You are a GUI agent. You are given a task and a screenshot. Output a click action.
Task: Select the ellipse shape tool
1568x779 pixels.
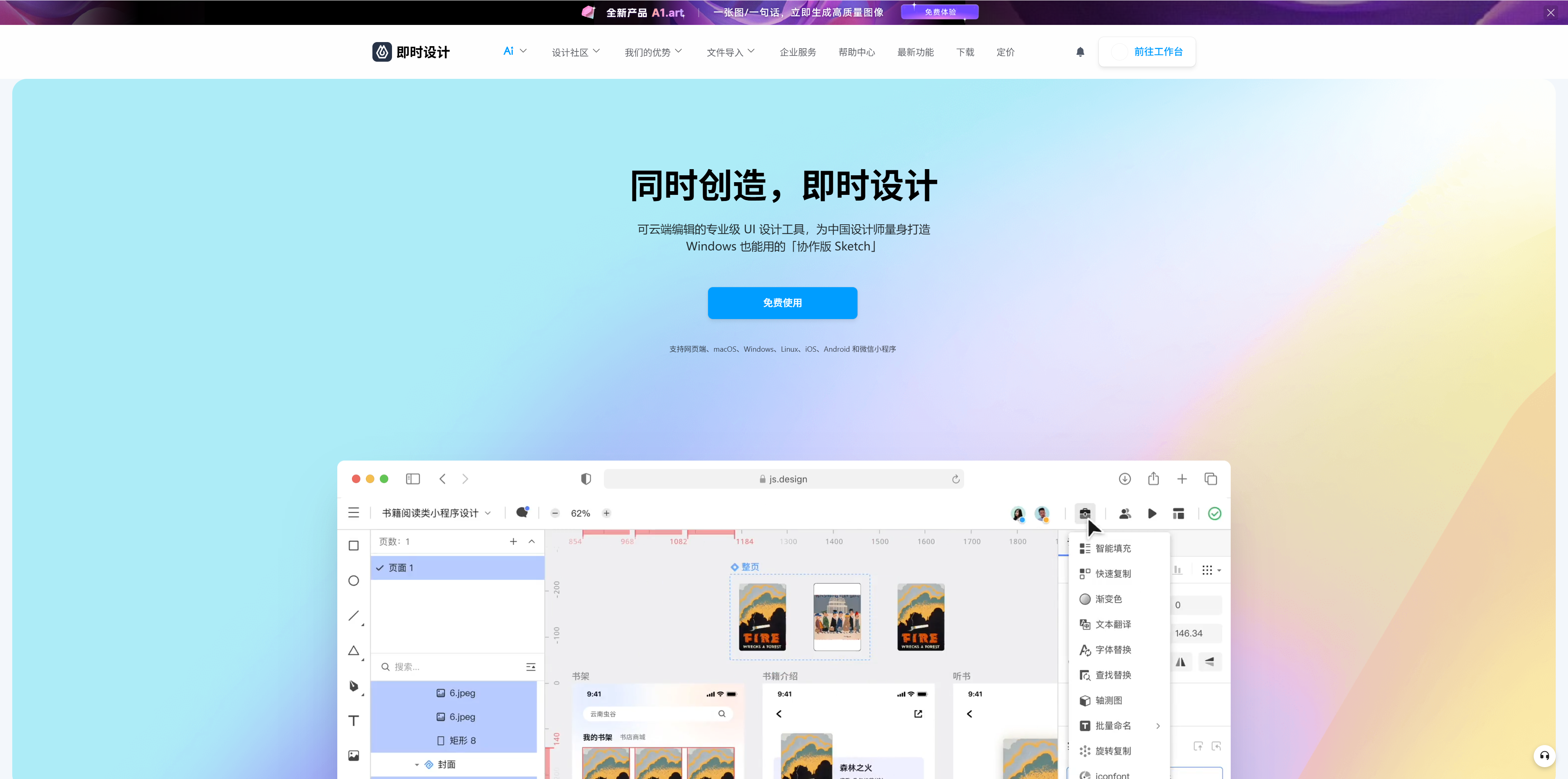354,580
